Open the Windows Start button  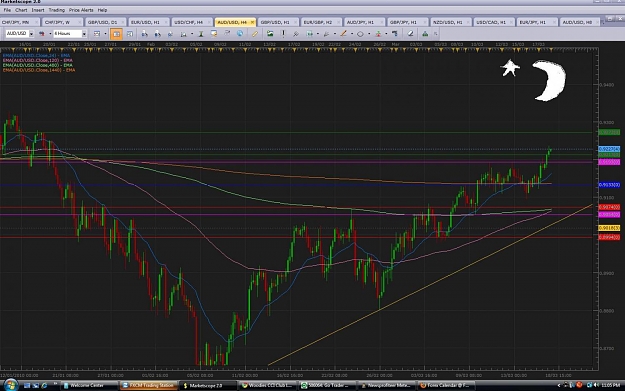(x=10, y=385)
